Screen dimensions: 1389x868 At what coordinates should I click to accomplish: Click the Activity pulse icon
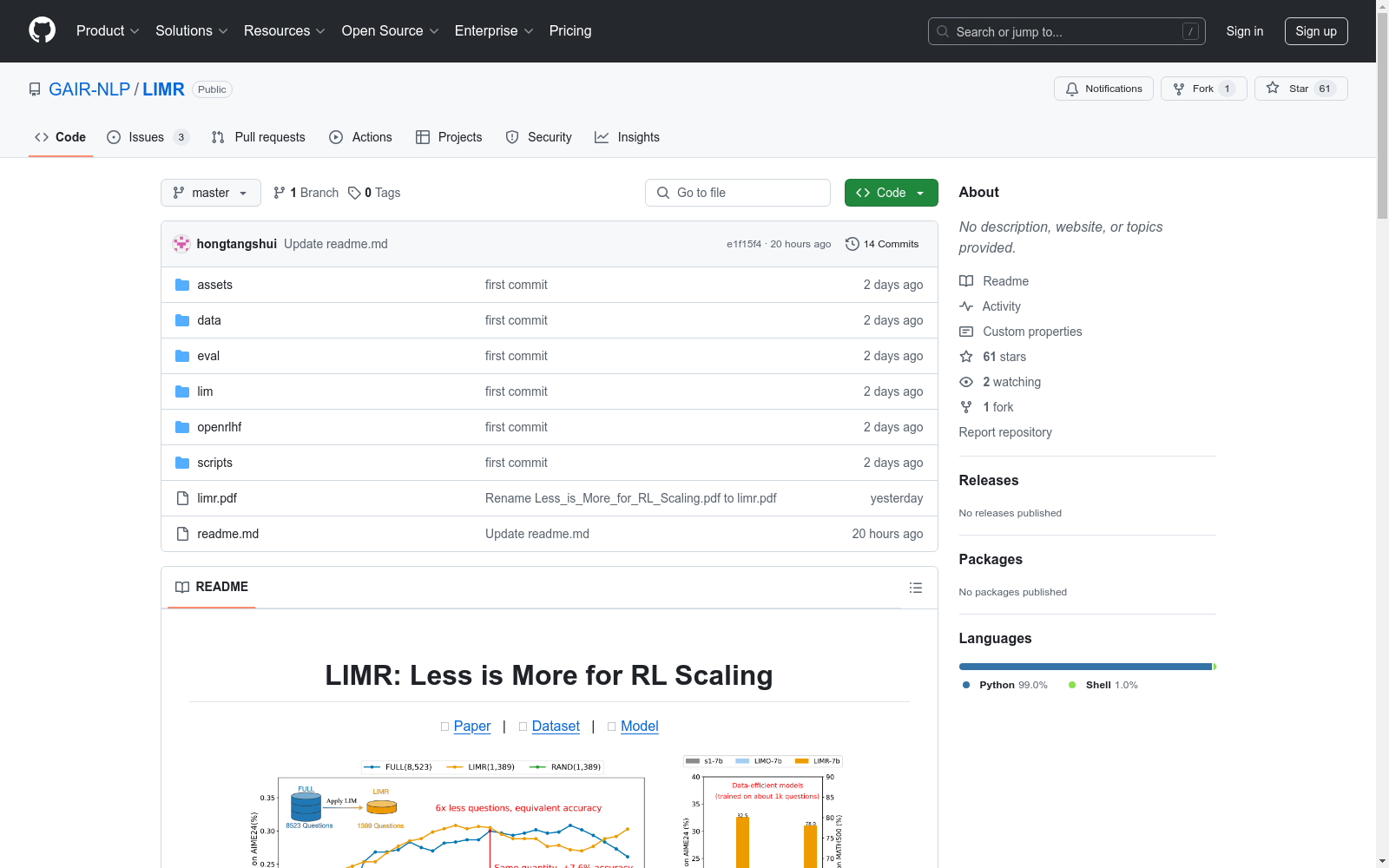click(966, 306)
